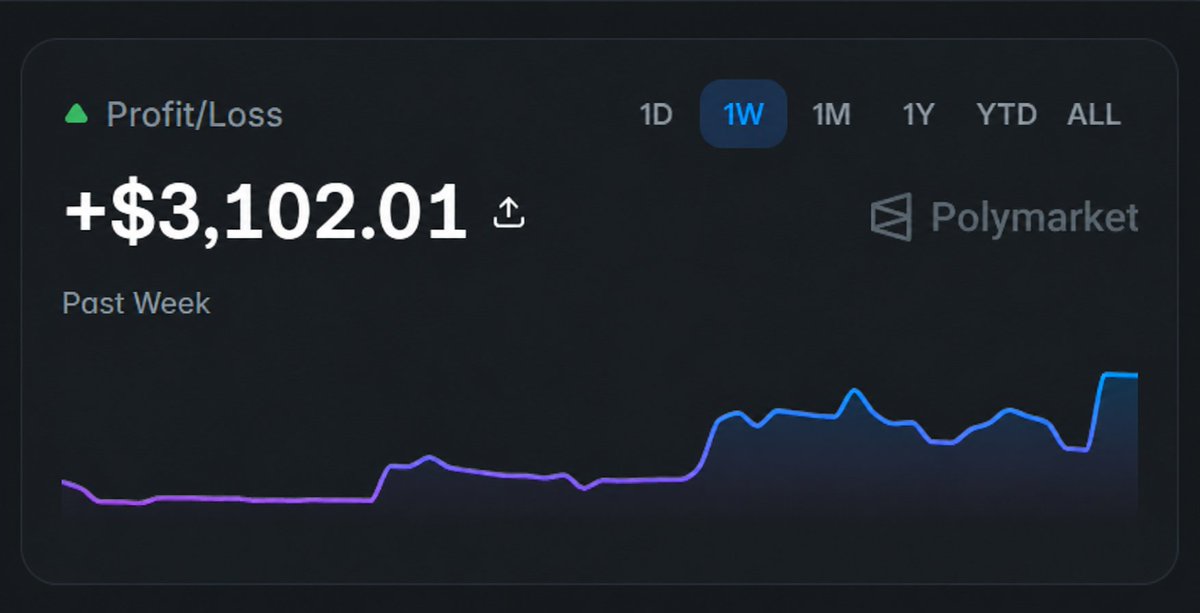This screenshot has width=1200, height=613.
Task: Switch to the 1M time range
Action: pos(831,114)
